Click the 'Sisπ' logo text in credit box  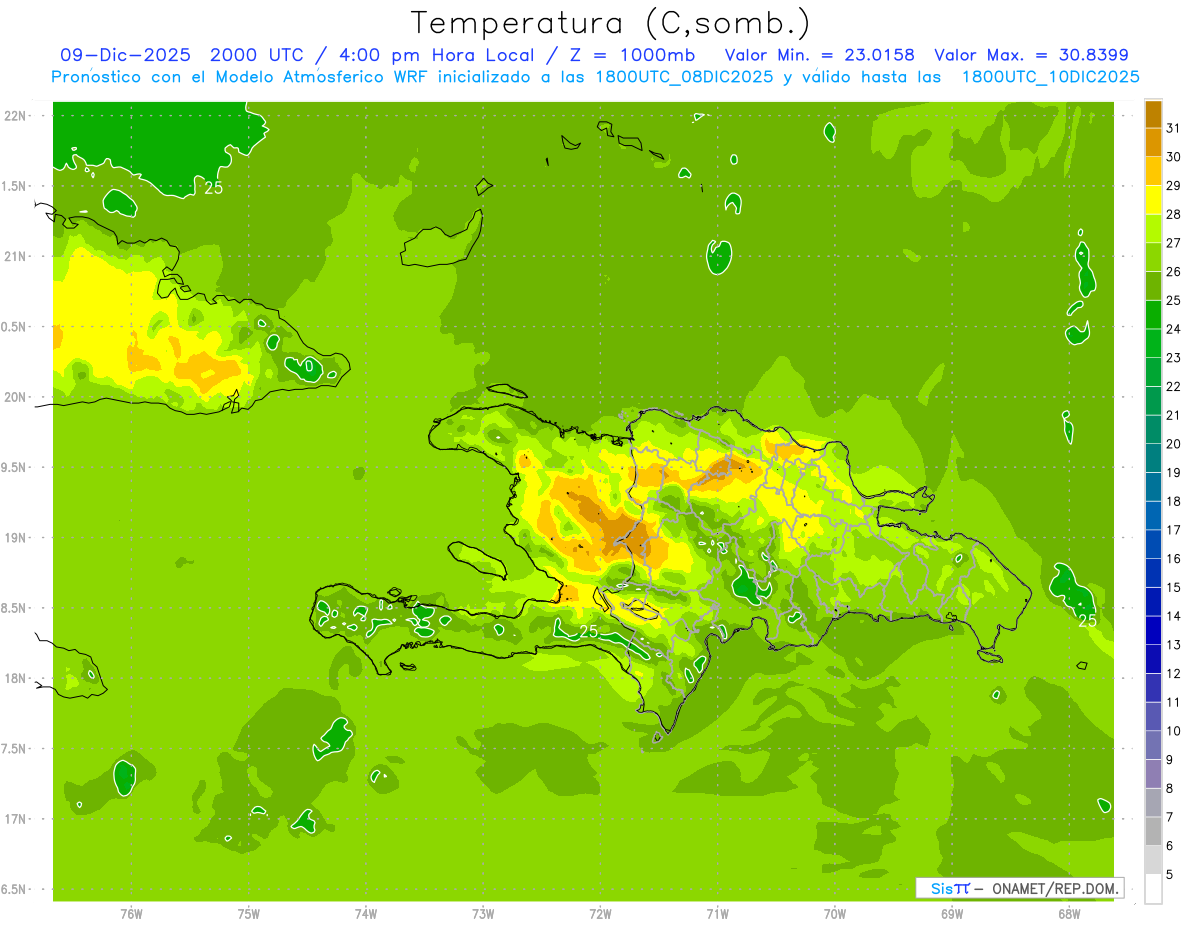[949, 888]
